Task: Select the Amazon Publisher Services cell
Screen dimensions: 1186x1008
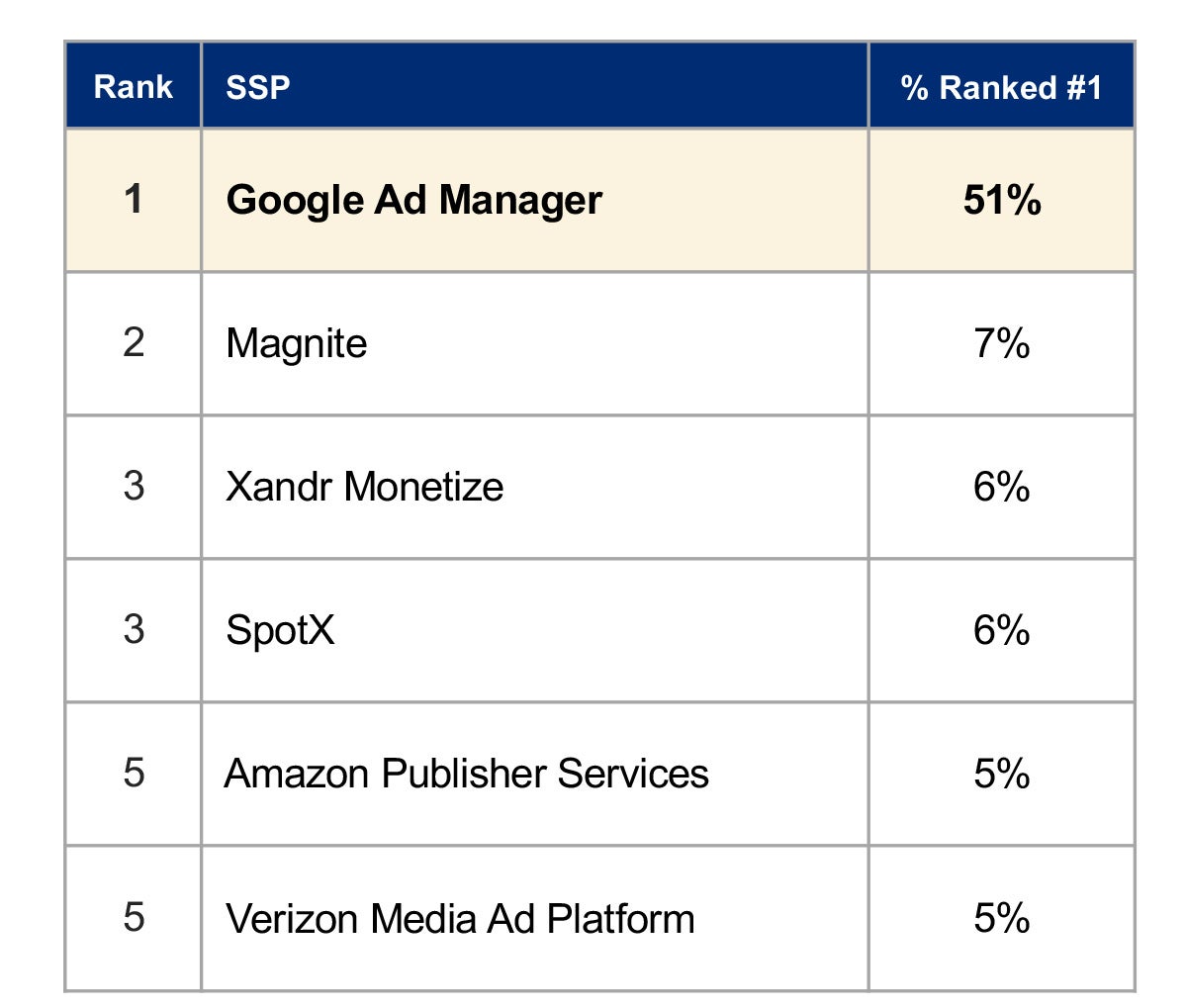Action: [467, 774]
